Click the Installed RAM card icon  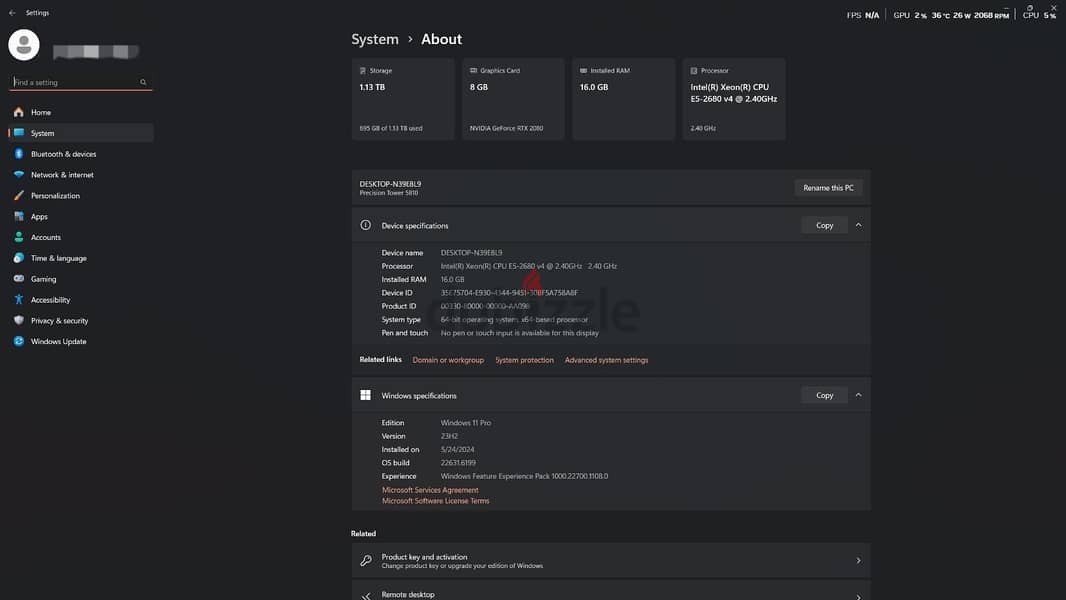tap(583, 71)
